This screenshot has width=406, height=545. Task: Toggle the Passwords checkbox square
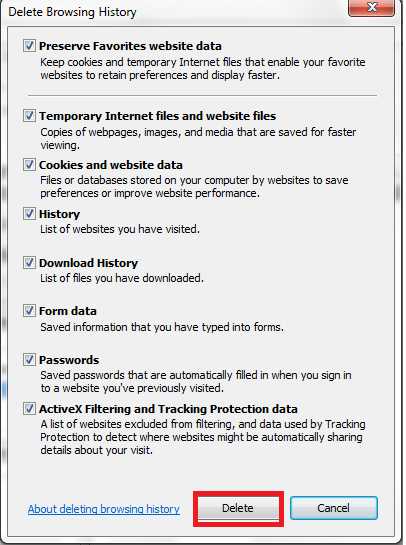click(x=29, y=360)
